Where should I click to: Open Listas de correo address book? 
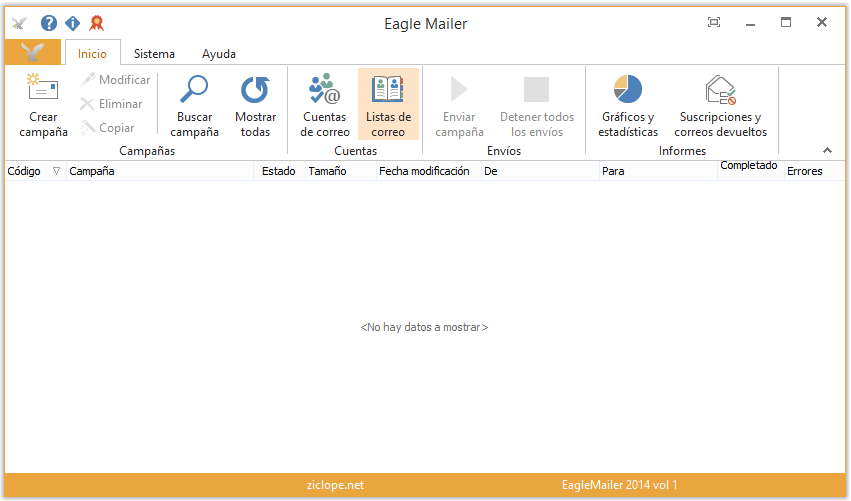(x=388, y=105)
